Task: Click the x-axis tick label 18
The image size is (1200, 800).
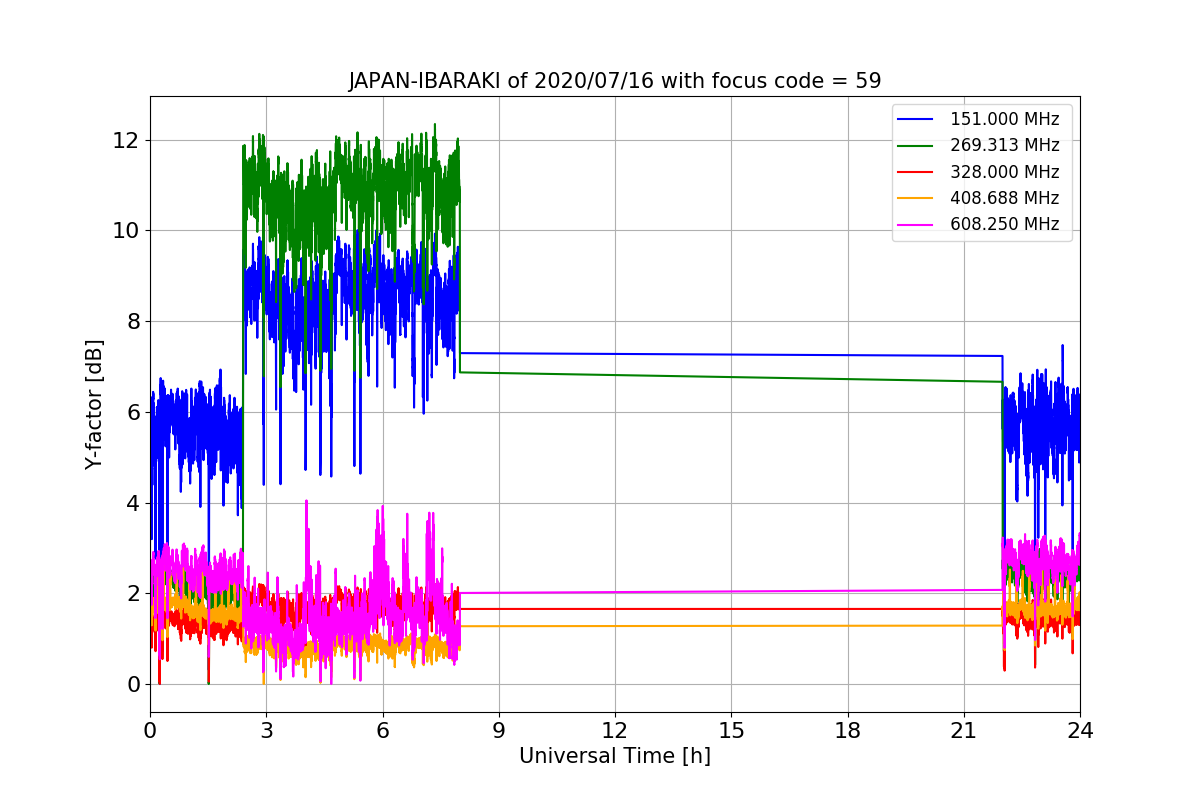Action: tap(848, 730)
